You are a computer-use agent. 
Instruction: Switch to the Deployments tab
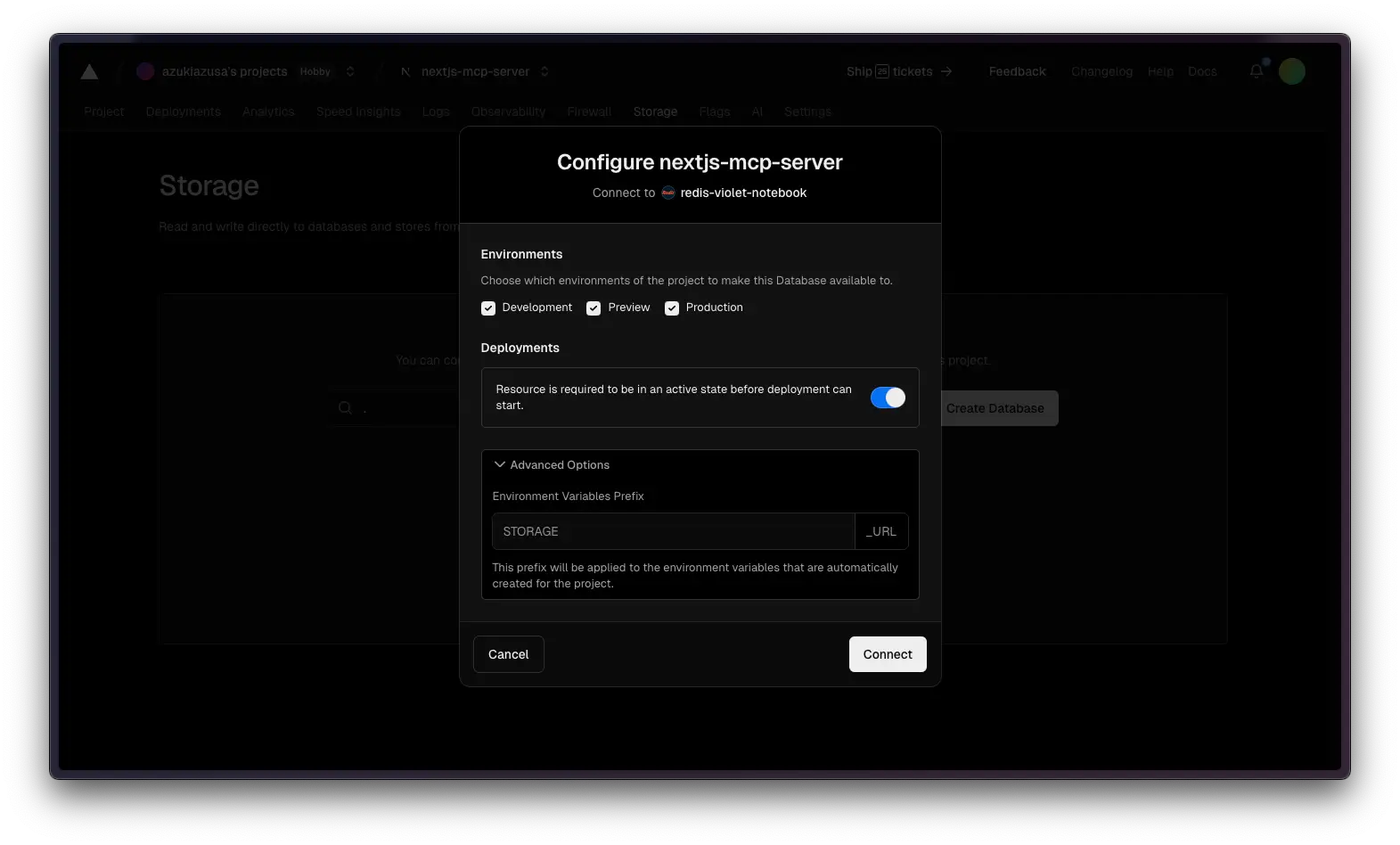[184, 111]
